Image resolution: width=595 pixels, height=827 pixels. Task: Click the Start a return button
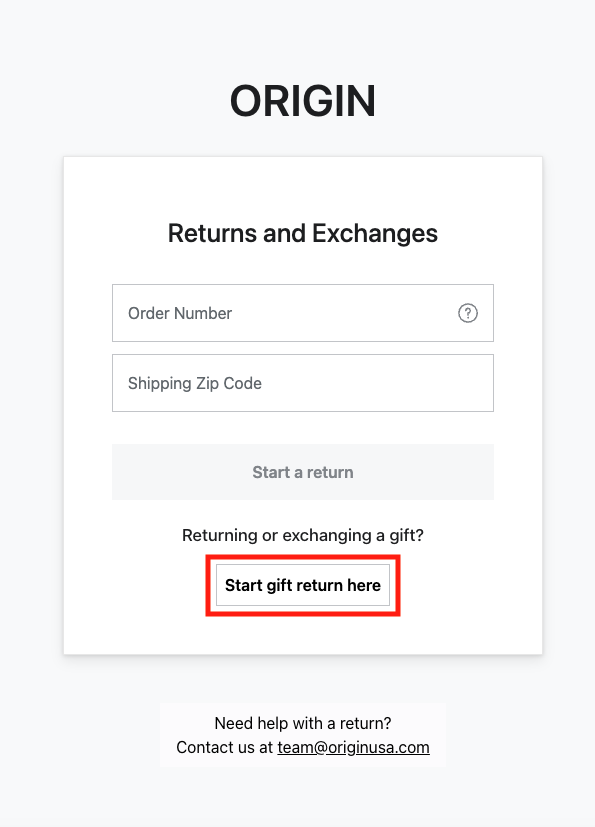tap(303, 472)
